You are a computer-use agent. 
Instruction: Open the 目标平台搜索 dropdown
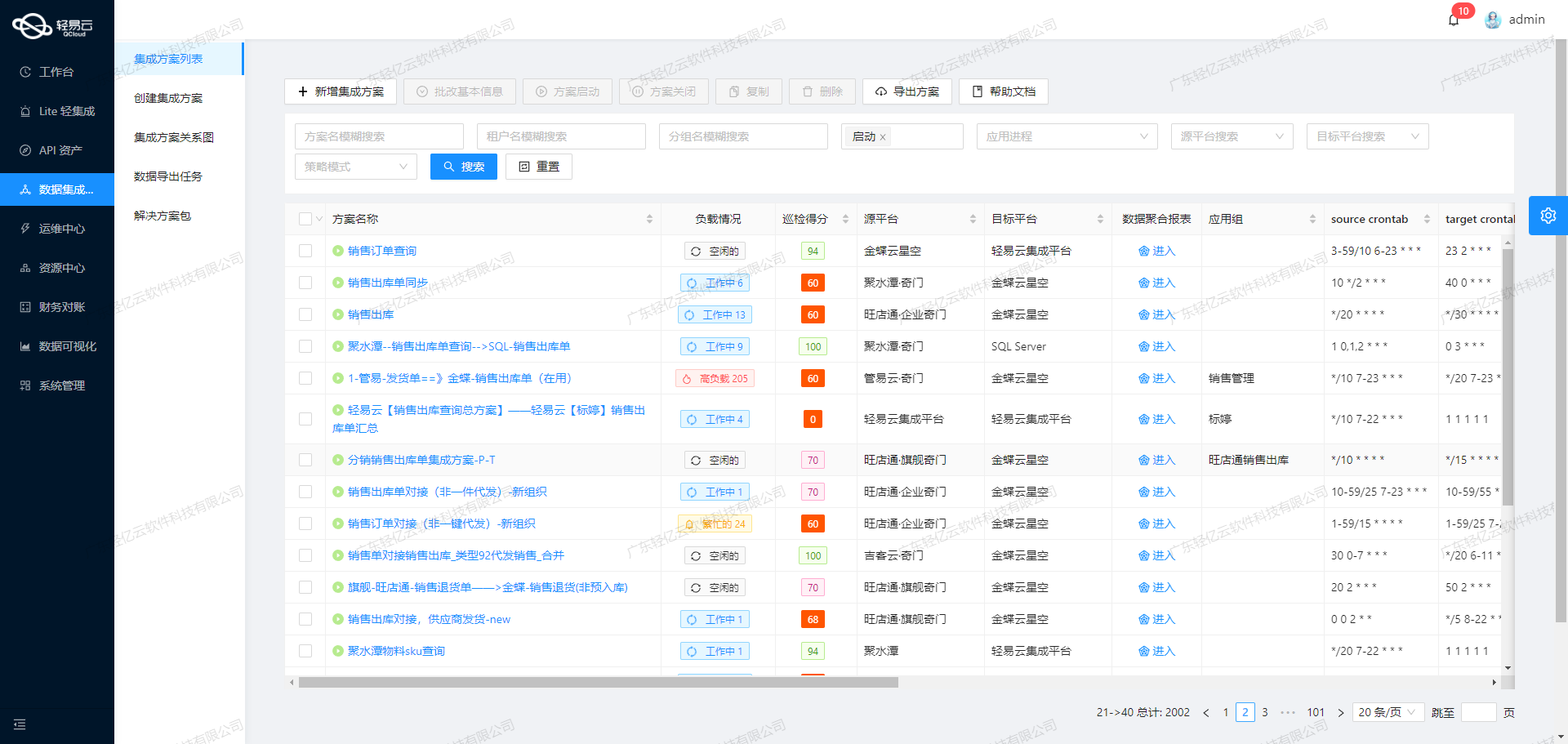pos(1367,136)
